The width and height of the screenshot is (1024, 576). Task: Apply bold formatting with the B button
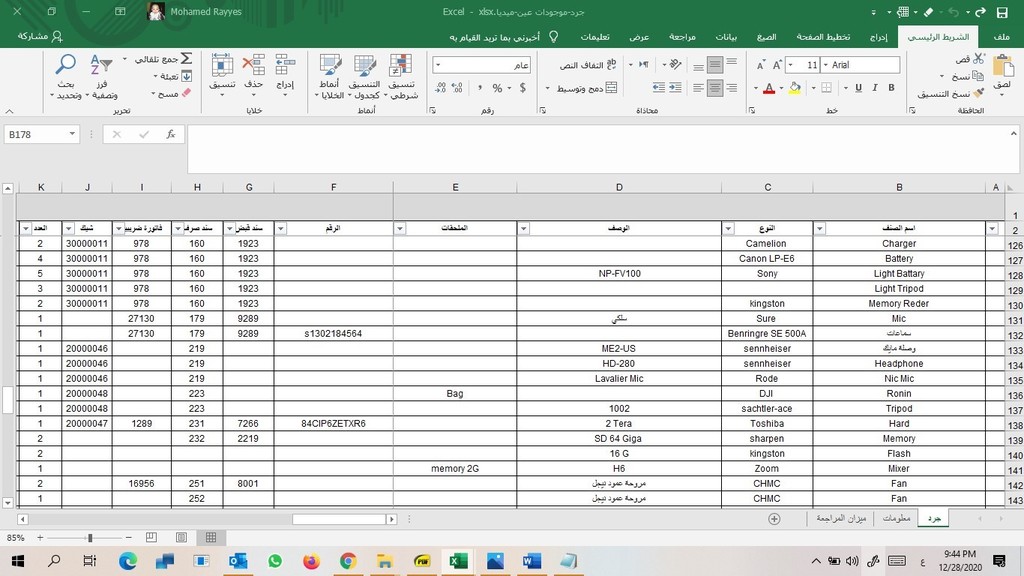coord(891,88)
